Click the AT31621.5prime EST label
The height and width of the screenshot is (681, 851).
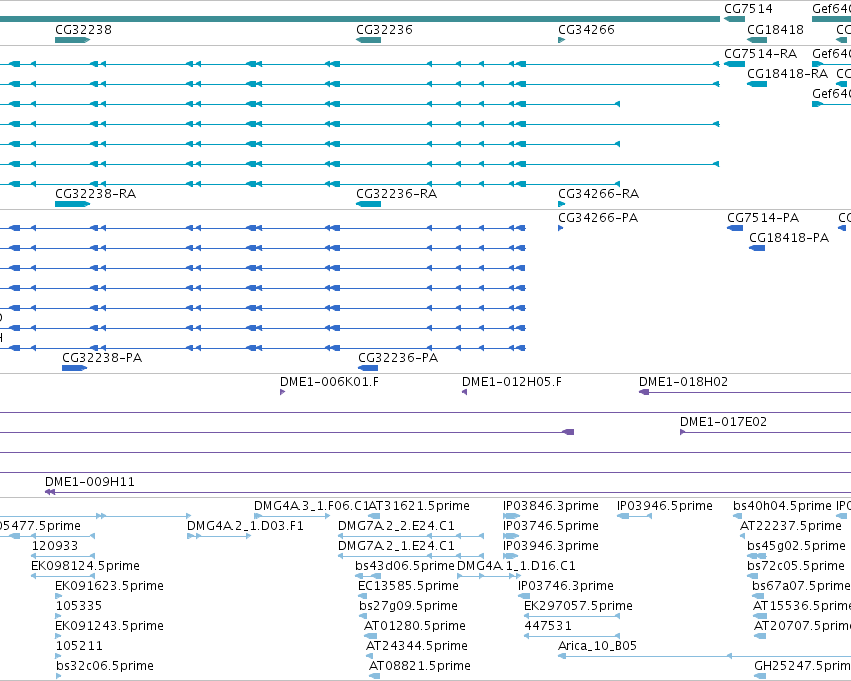pos(419,506)
